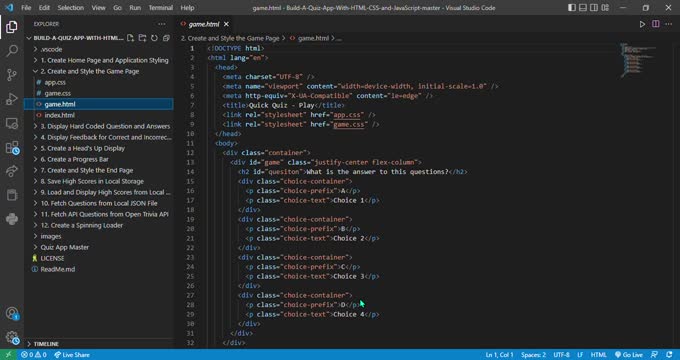680x360 pixels.
Task: Open the Python activity bar icon
Action: pos(12,219)
